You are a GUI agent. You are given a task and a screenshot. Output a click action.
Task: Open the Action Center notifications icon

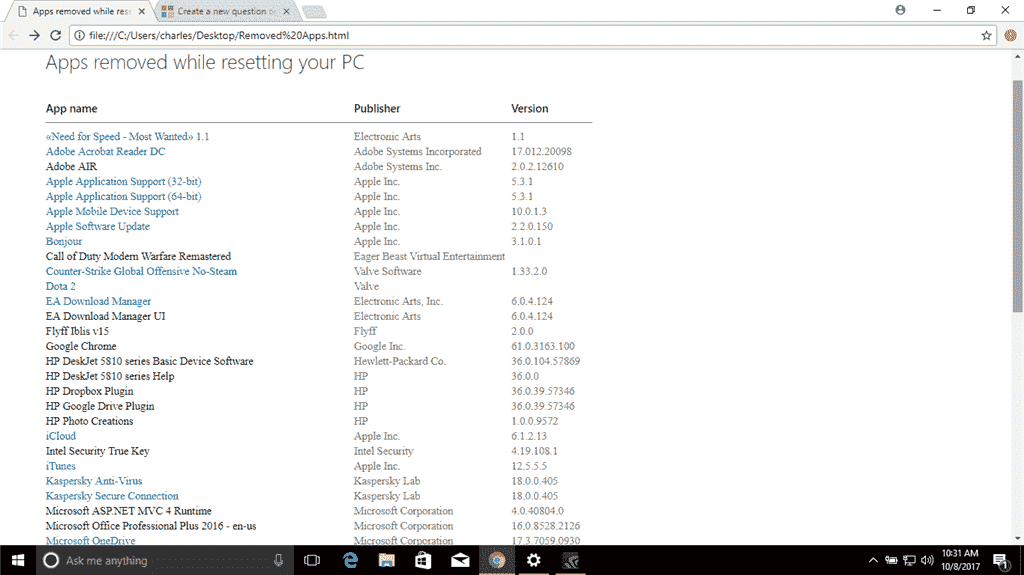[x=1000, y=561]
